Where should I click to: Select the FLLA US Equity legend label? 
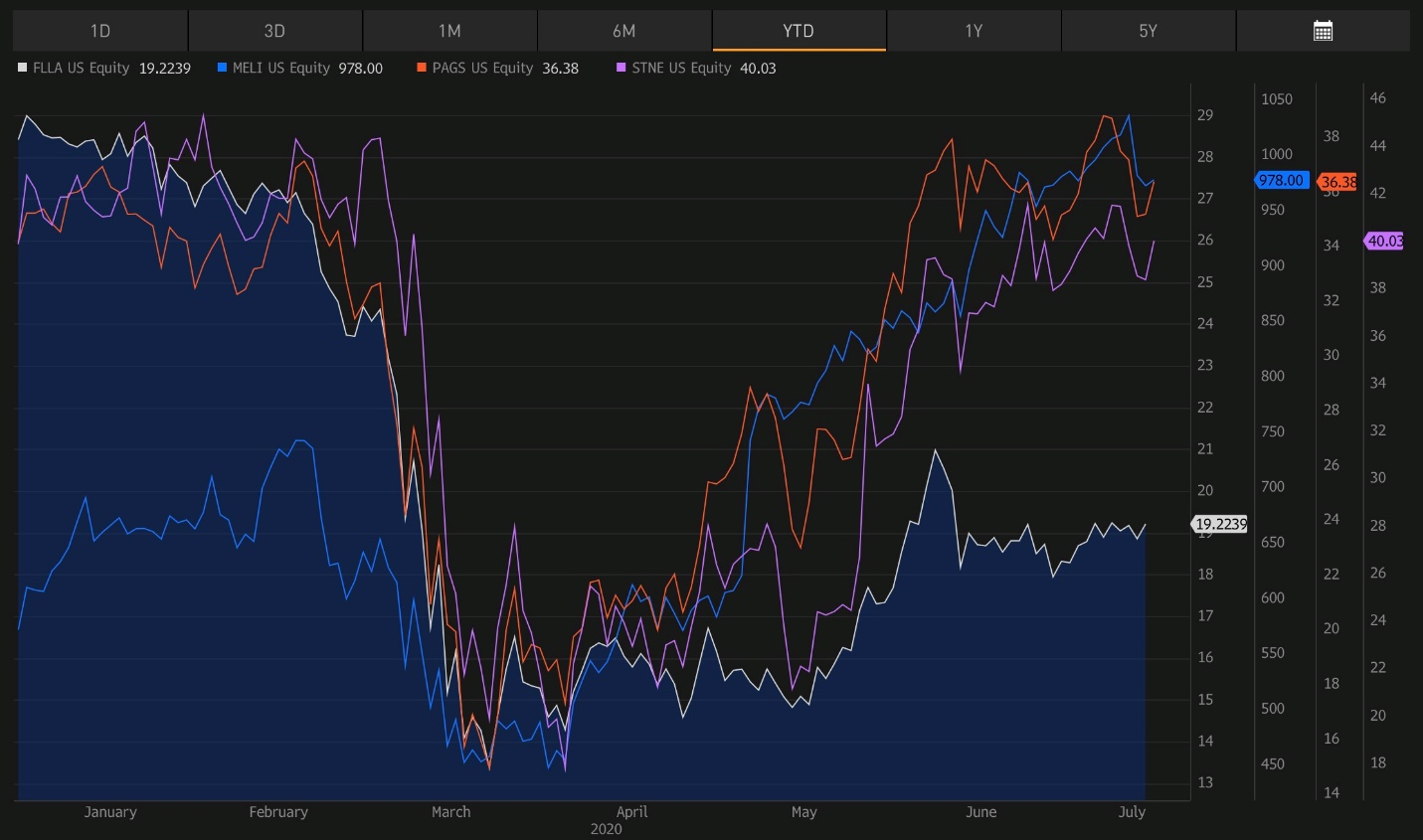coord(82,68)
